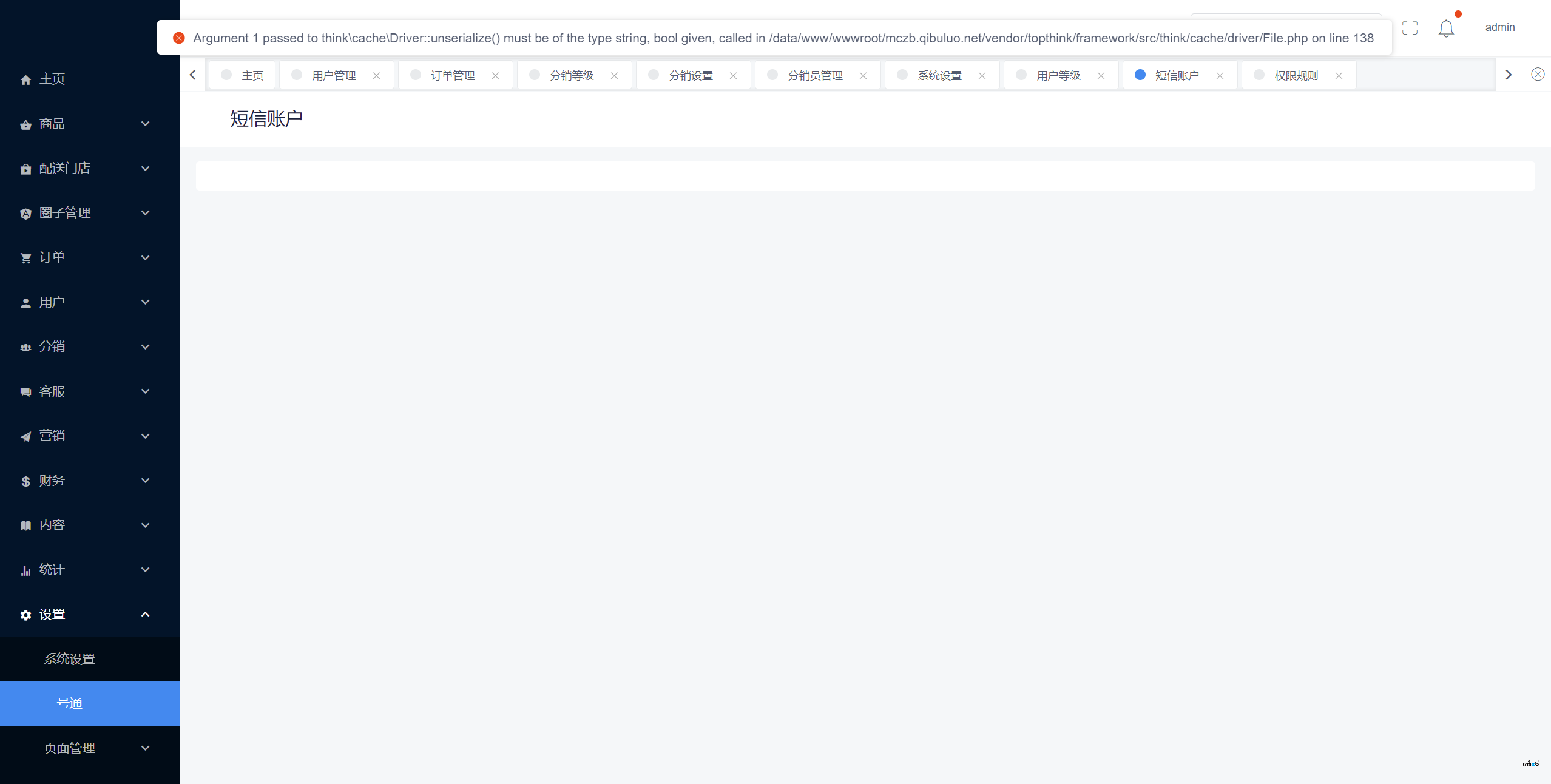Click the 圈子管理 shield icon
This screenshot has width=1551, height=784.
(25, 214)
